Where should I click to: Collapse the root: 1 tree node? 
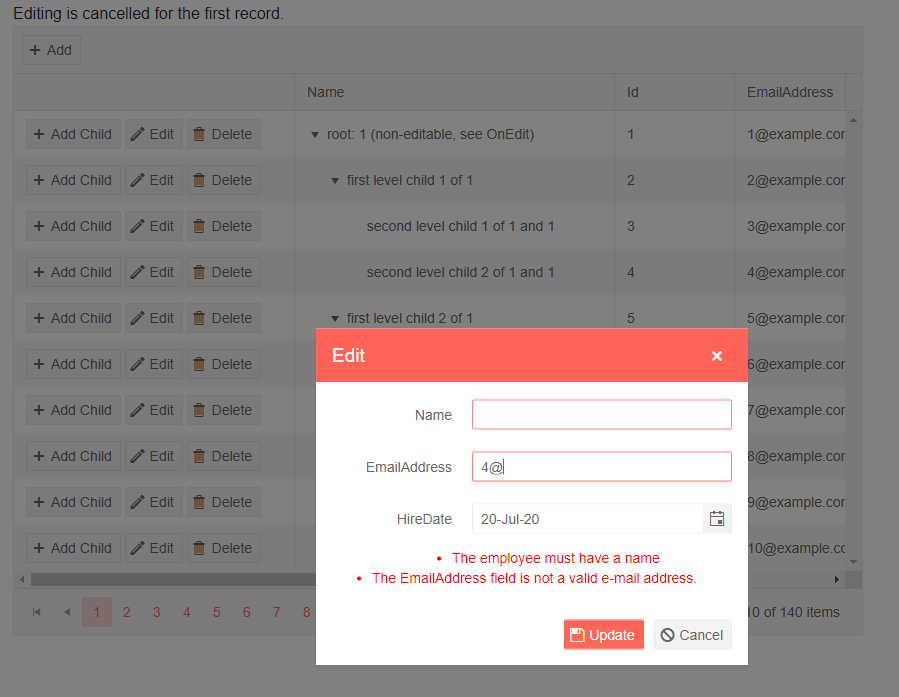click(x=315, y=135)
